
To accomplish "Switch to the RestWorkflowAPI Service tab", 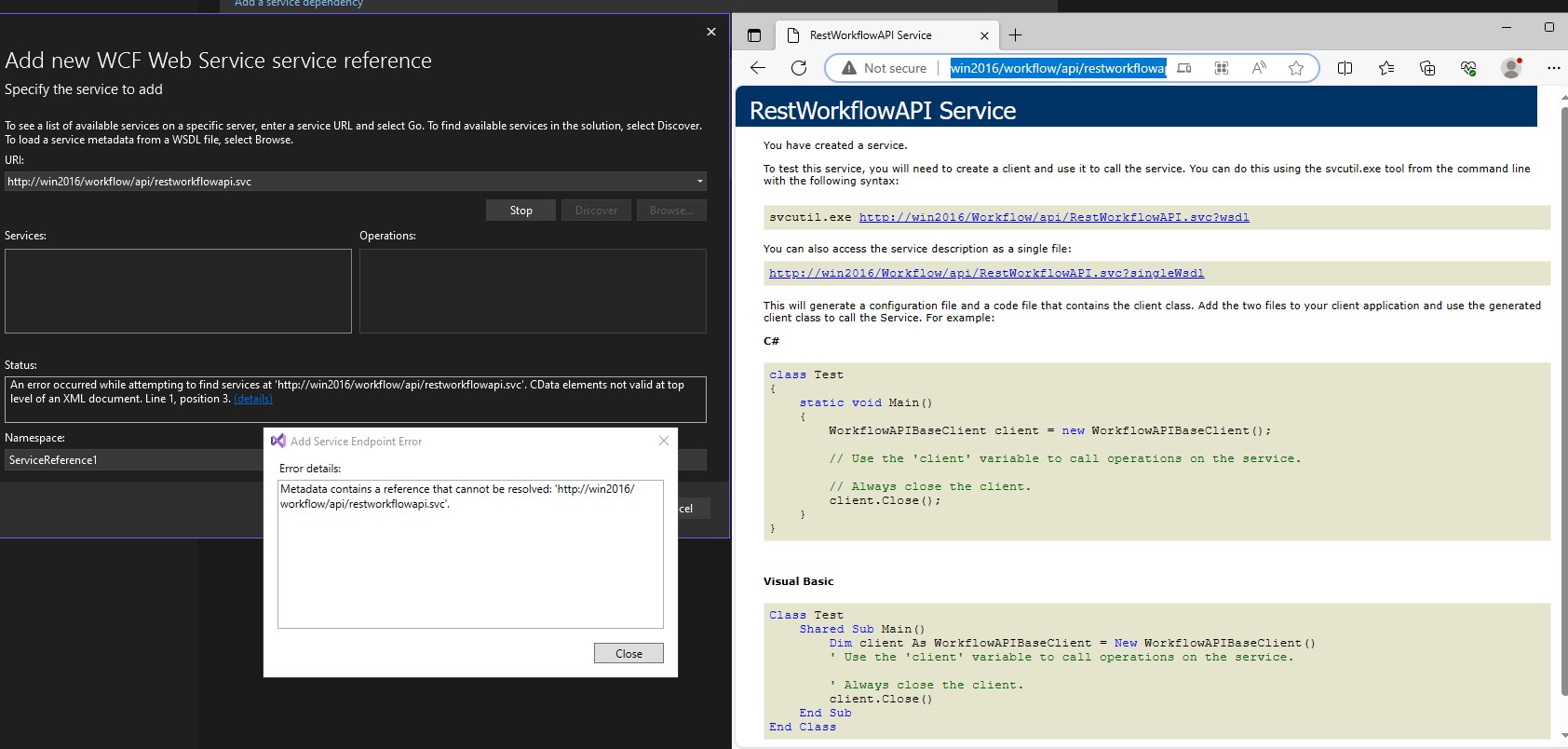I will tap(871, 35).
